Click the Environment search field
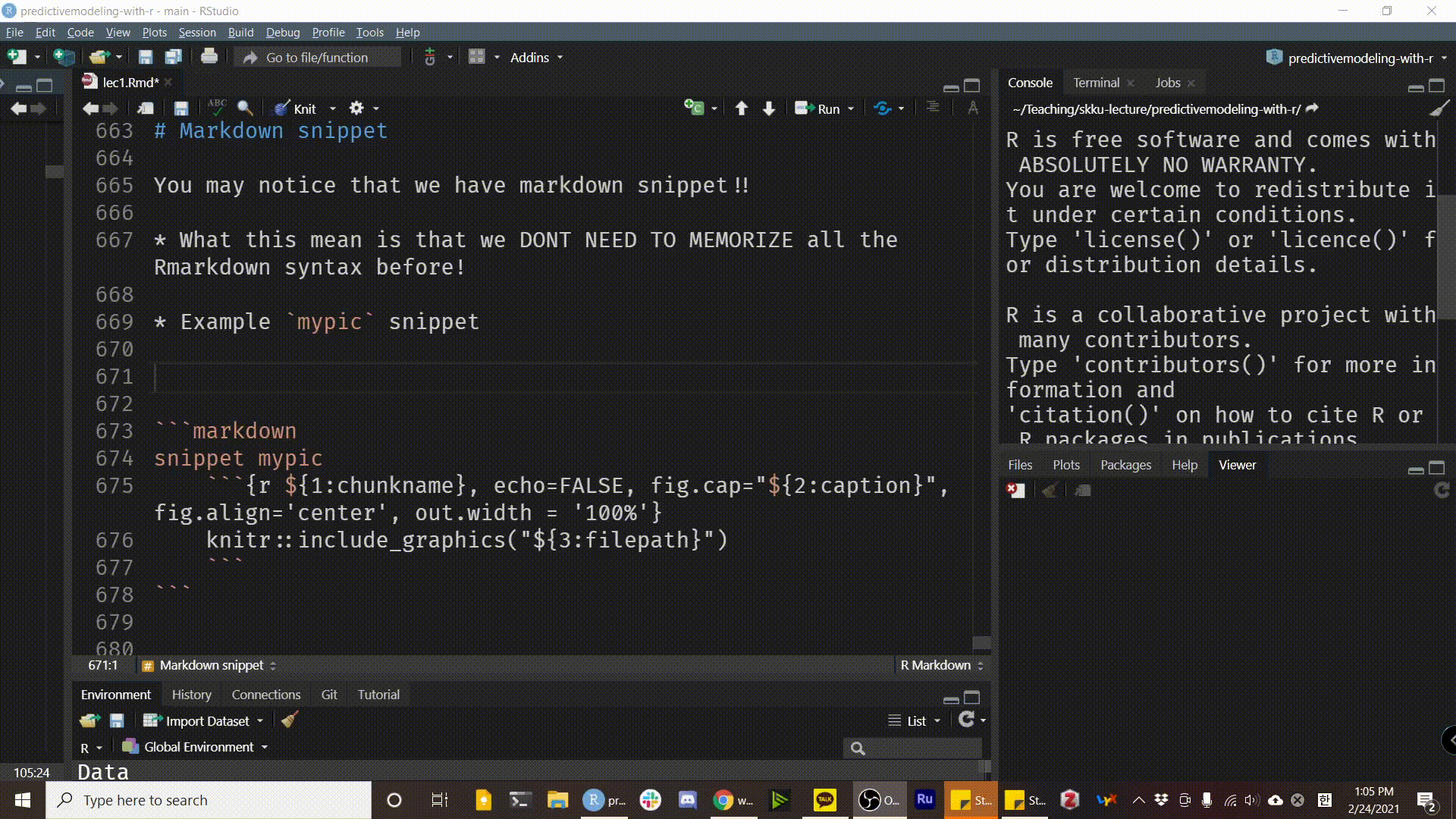1456x819 pixels. [x=912, y=748]
